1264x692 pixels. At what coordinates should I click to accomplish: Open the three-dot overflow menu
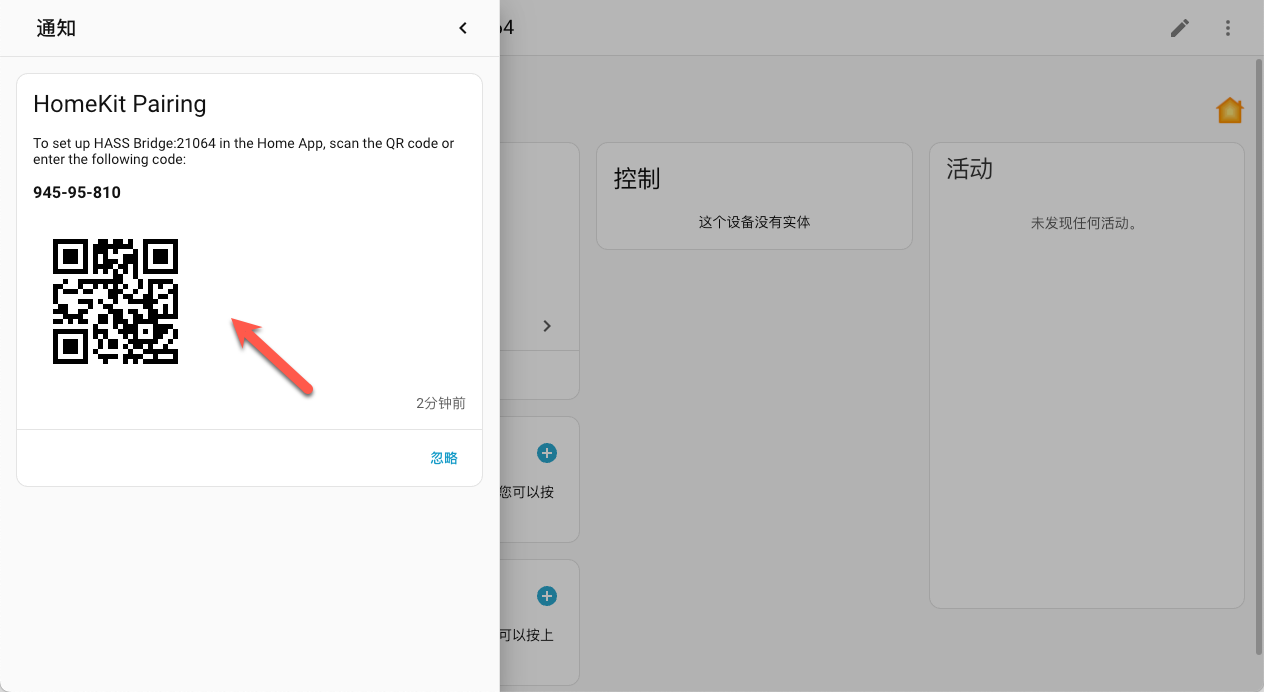click(1228, 28)
